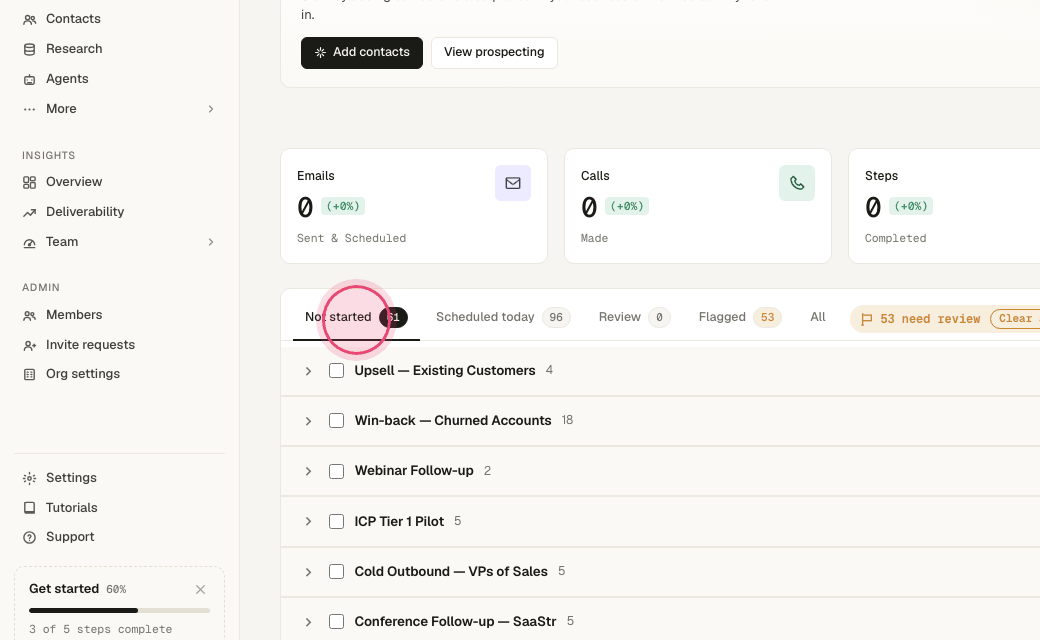Click the Get started progress bar
Screen dimensions: 1040x640
119,610
